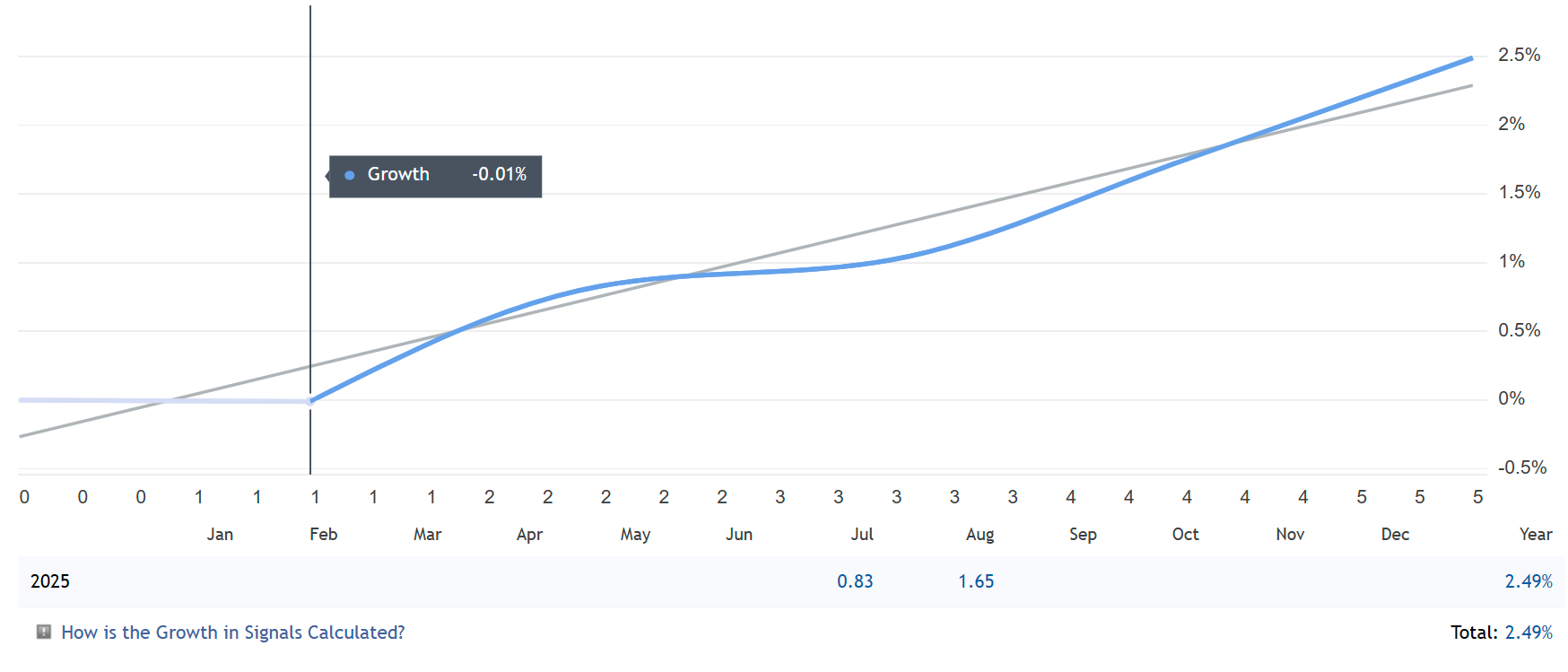Click the Total 2.49% figure below the table
This screenshot has width=1568, height=672.
coord(1528,633)
